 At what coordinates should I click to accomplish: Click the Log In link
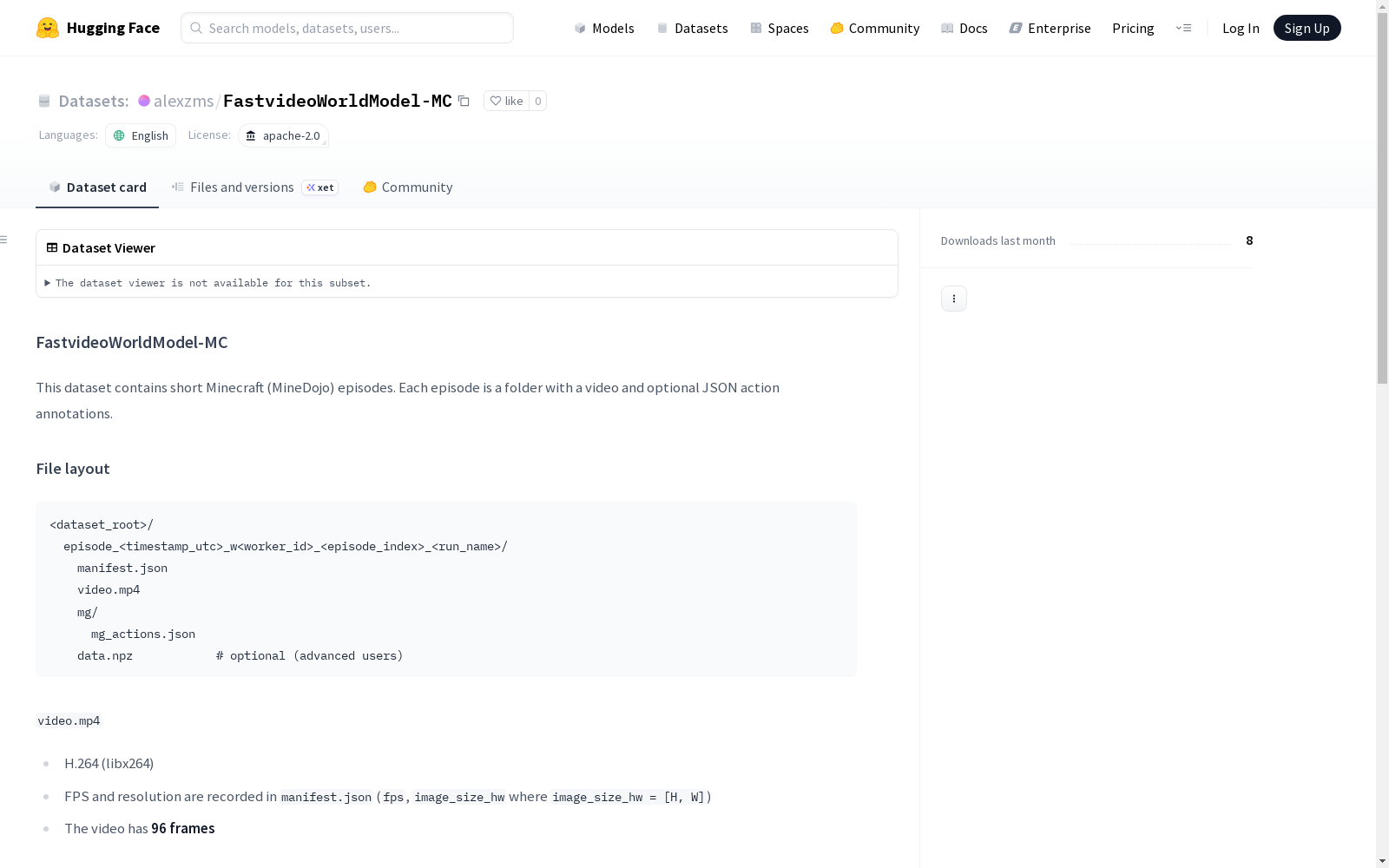tap(1241, 28)
